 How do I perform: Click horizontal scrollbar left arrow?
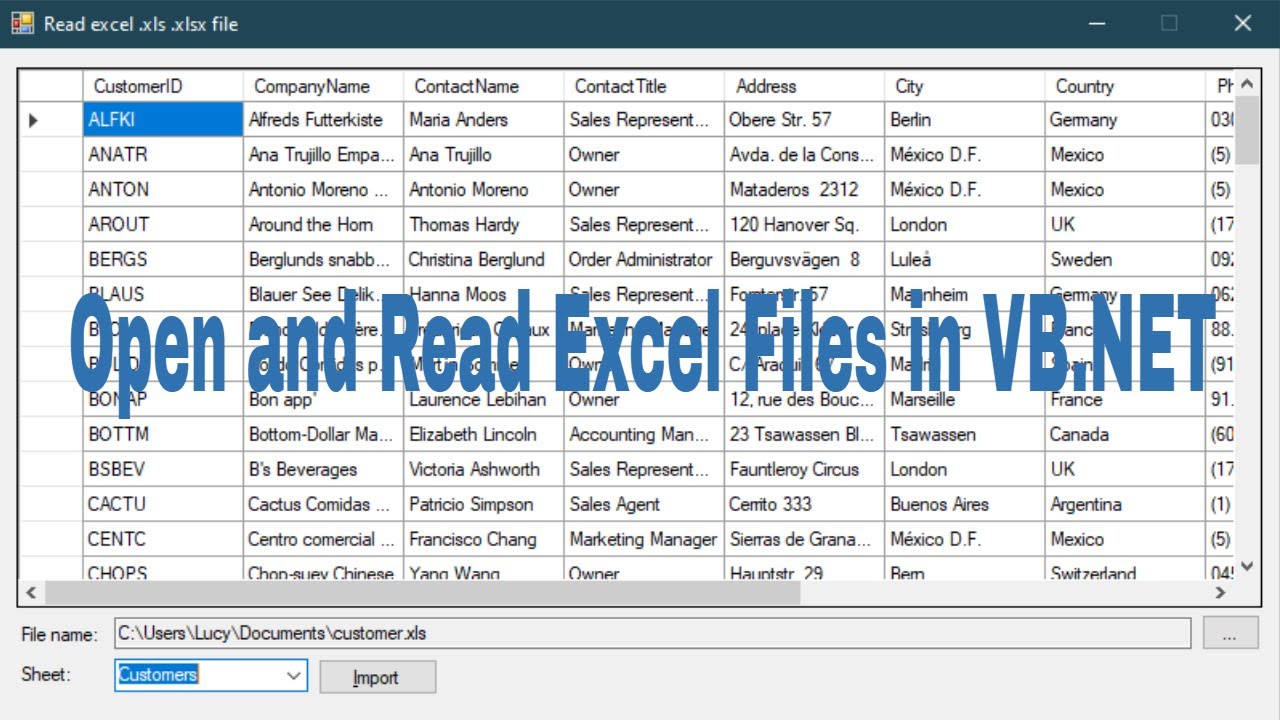(x=31, y=592)
